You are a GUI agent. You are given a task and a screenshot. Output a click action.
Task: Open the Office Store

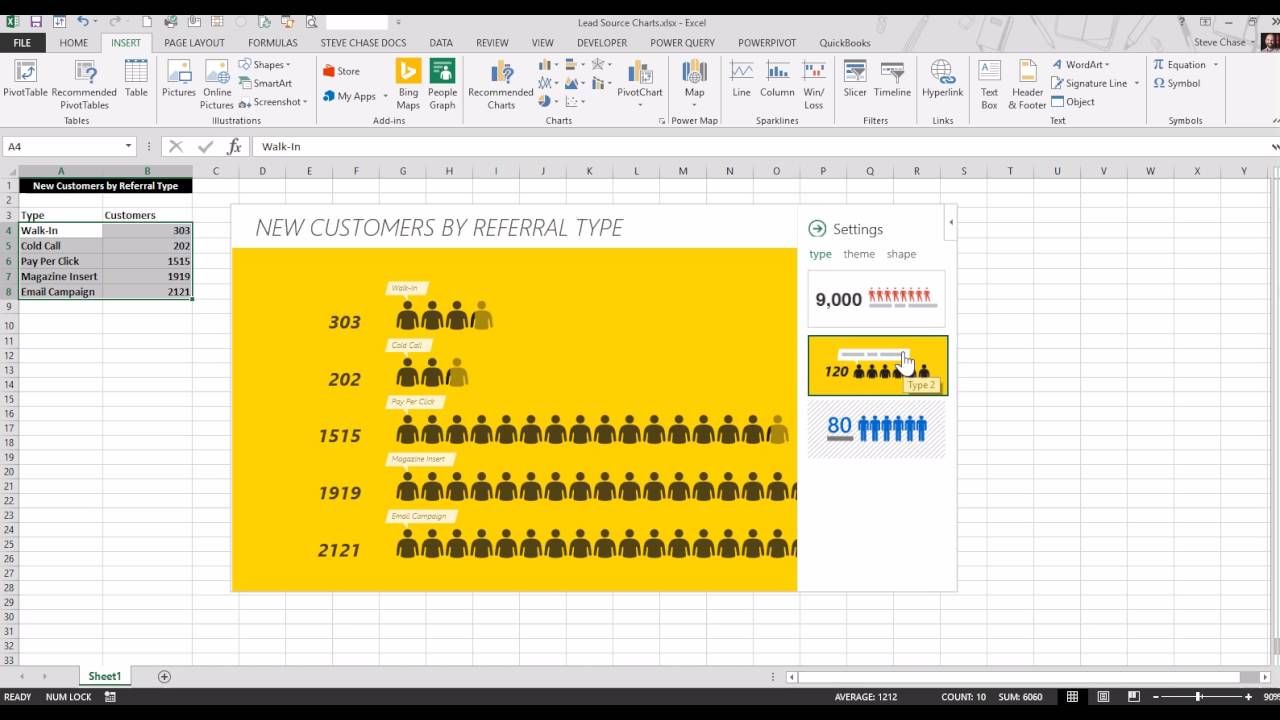(341, 71)
